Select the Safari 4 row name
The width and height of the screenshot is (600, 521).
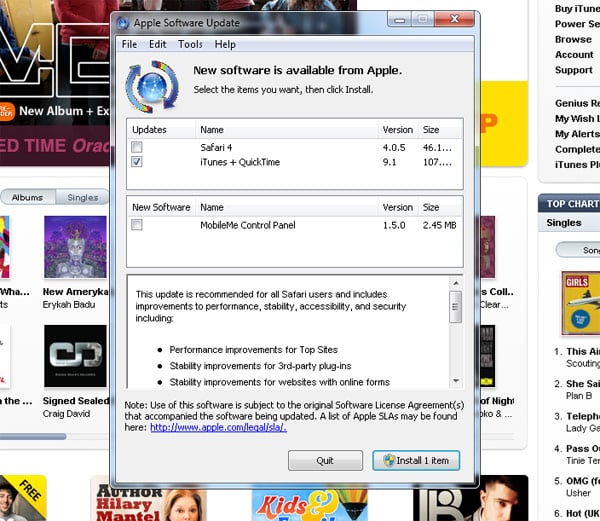tap(216, 147)
